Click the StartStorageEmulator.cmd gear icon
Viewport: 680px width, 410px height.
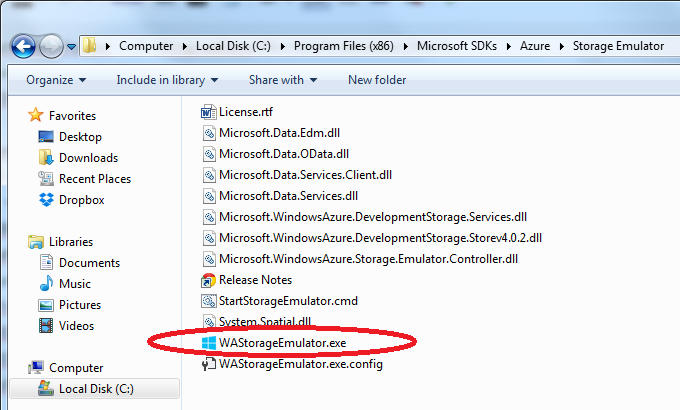tap(209, 301)
